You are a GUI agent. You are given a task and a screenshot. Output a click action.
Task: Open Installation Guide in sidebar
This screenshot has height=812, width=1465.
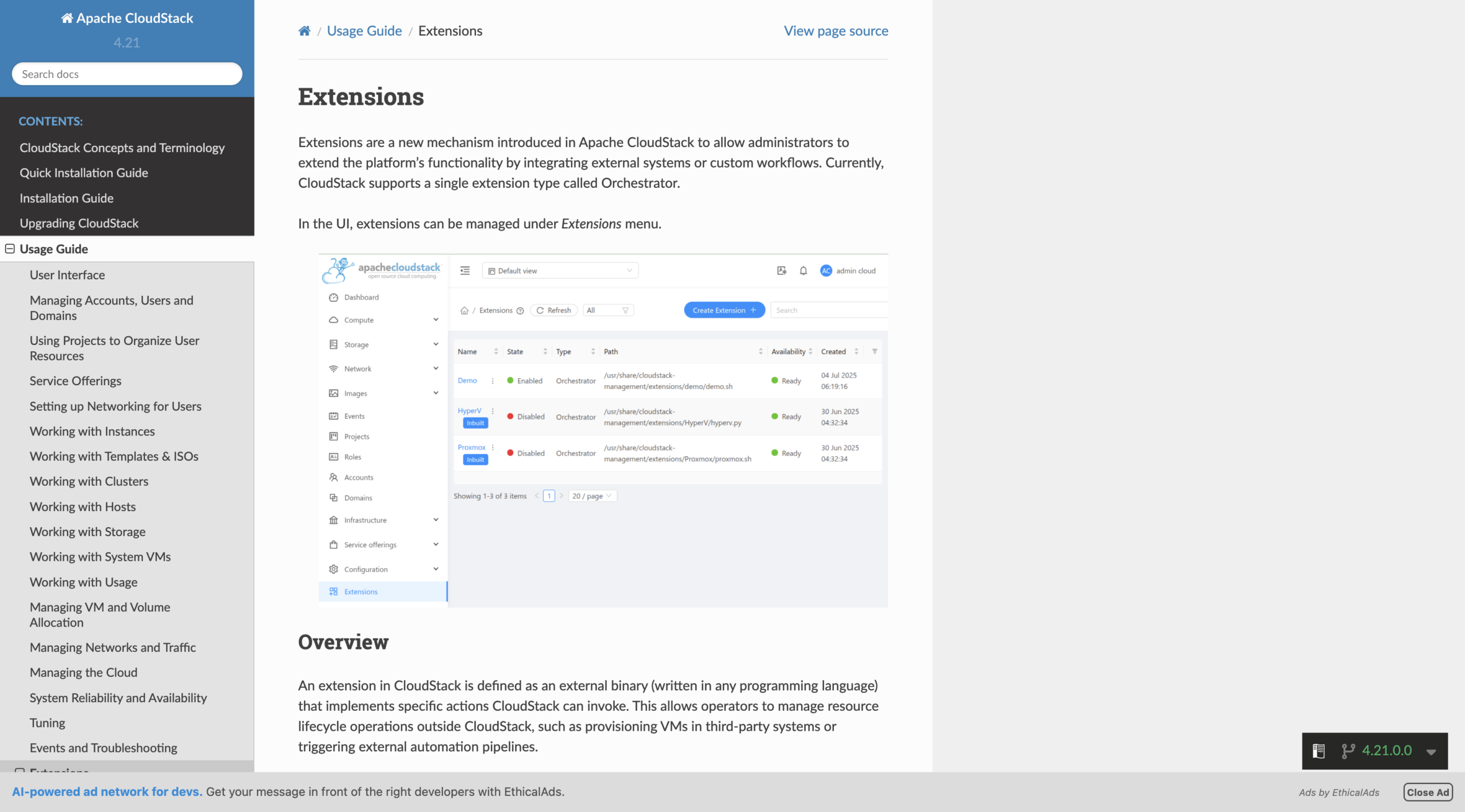pyautogui.click(x=66, y=198)
